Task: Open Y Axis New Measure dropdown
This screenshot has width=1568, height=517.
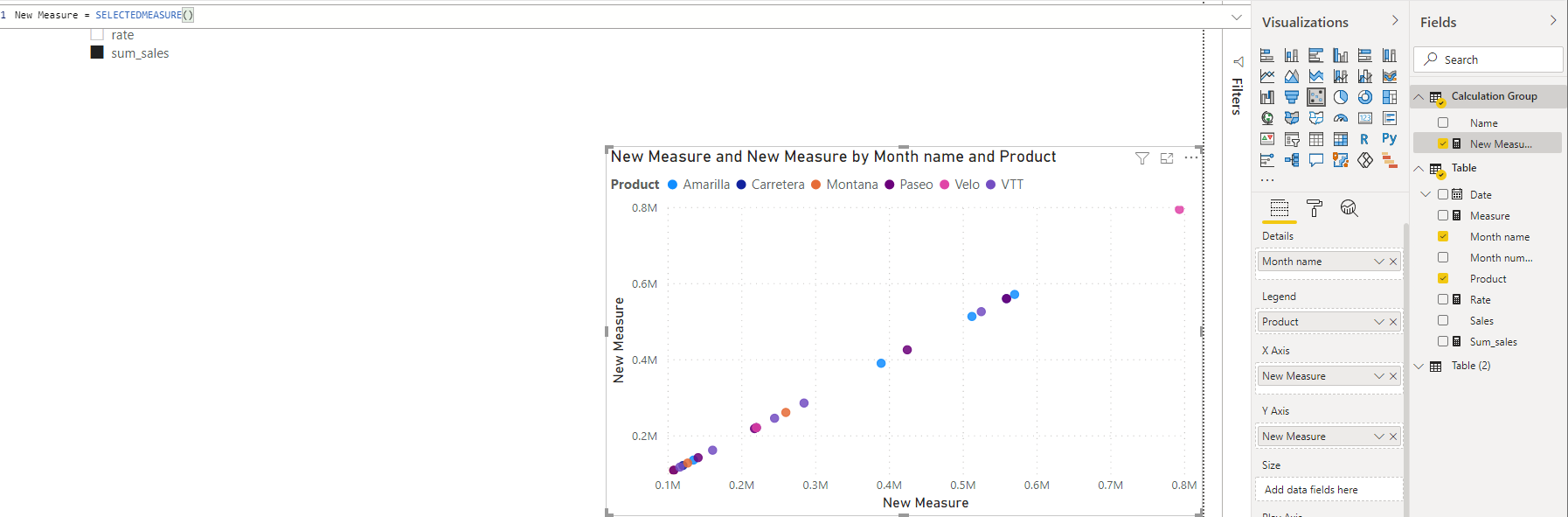Action: [1378, 437]
